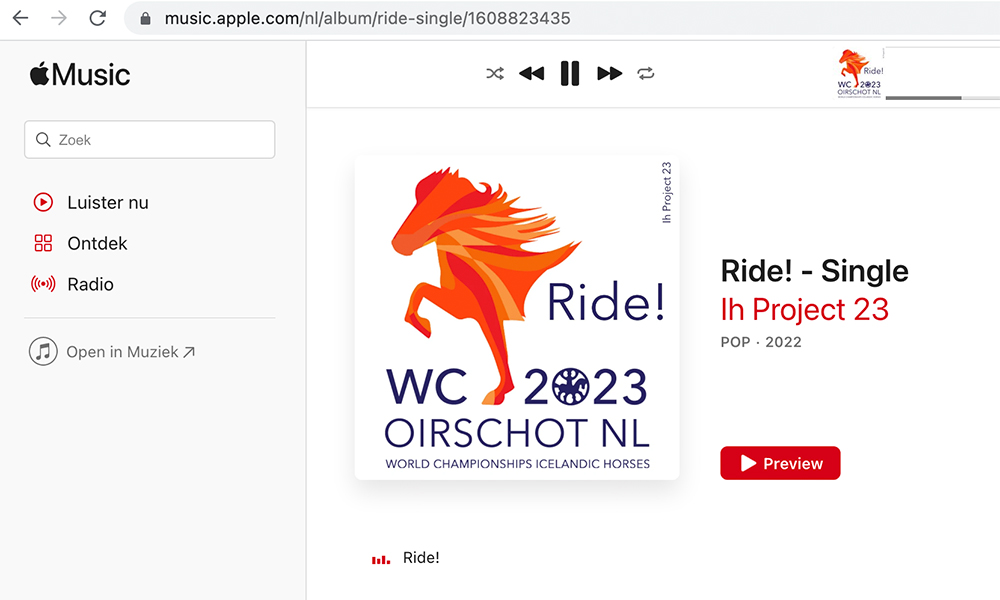Go back with the browser back arrow
Viewport: 1000px width, 600px height.
point(20,18)
